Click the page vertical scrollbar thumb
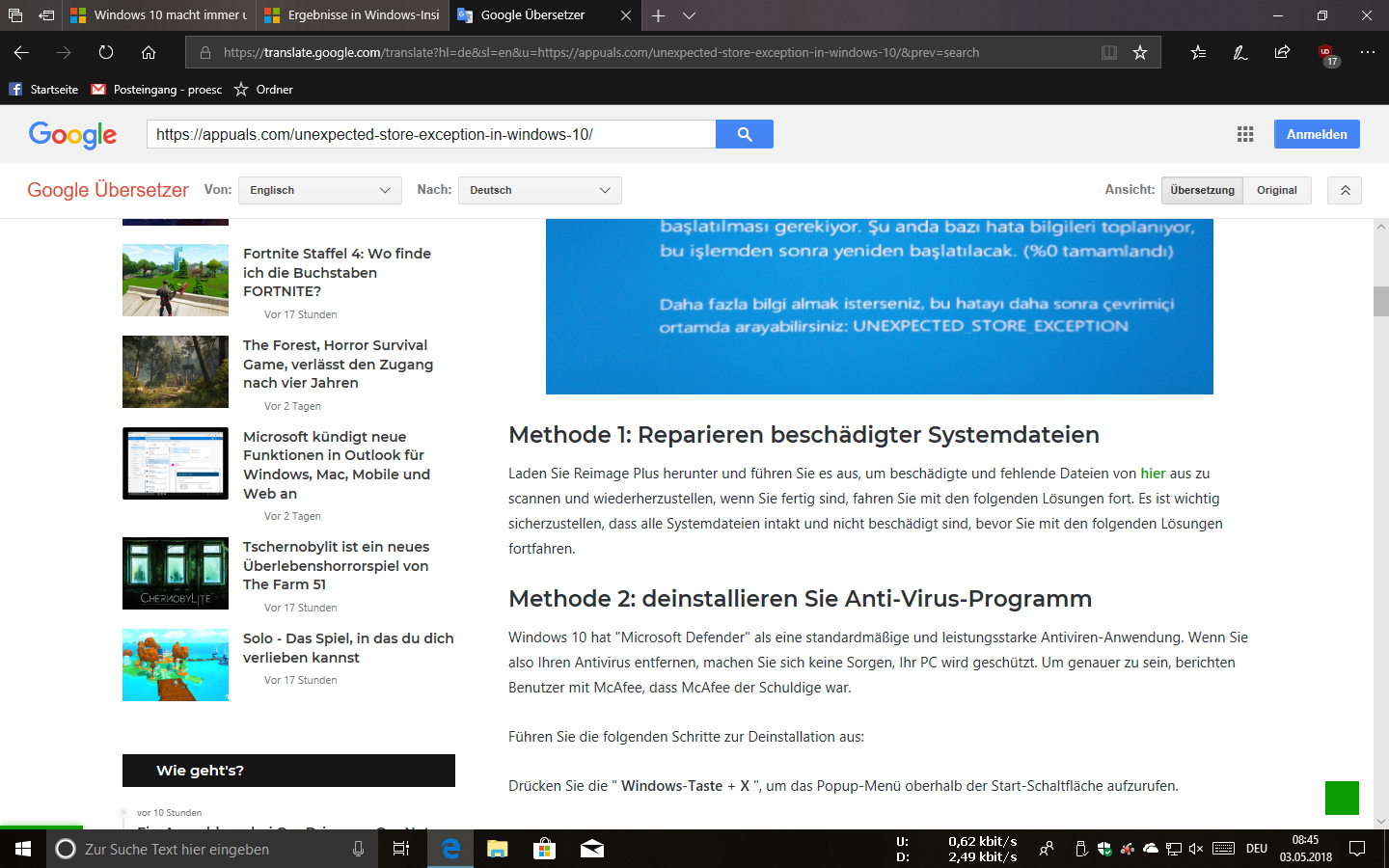The image size is (1389, 868). [1381, 301]
